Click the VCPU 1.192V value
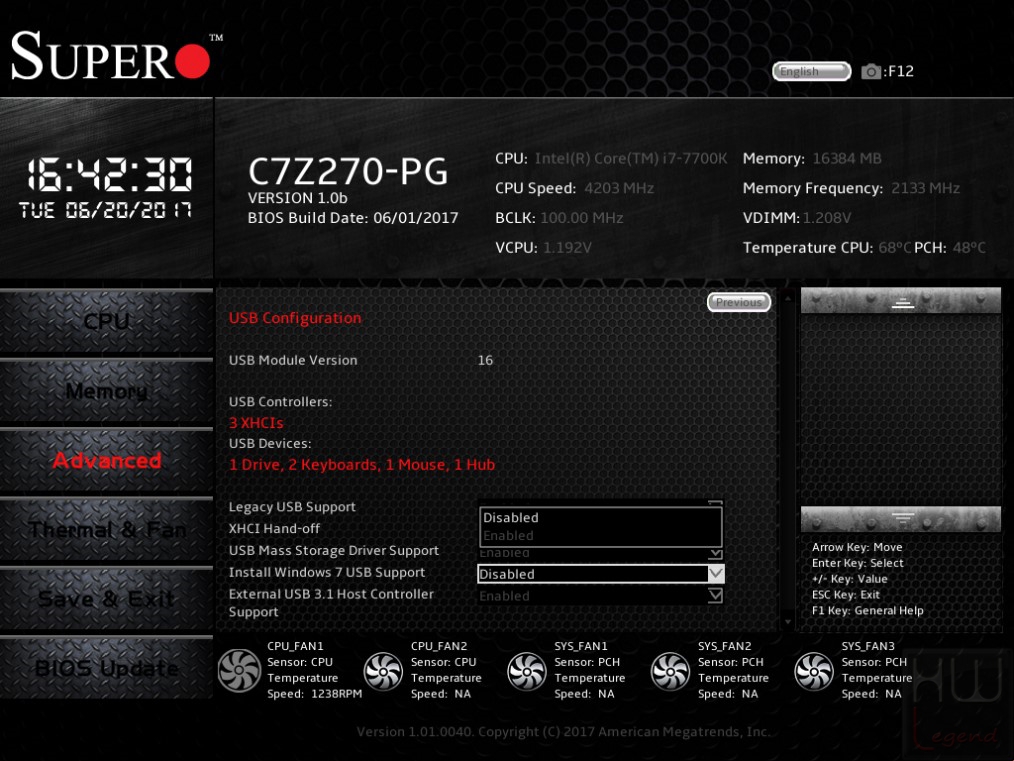 click(x=567, y=248)
